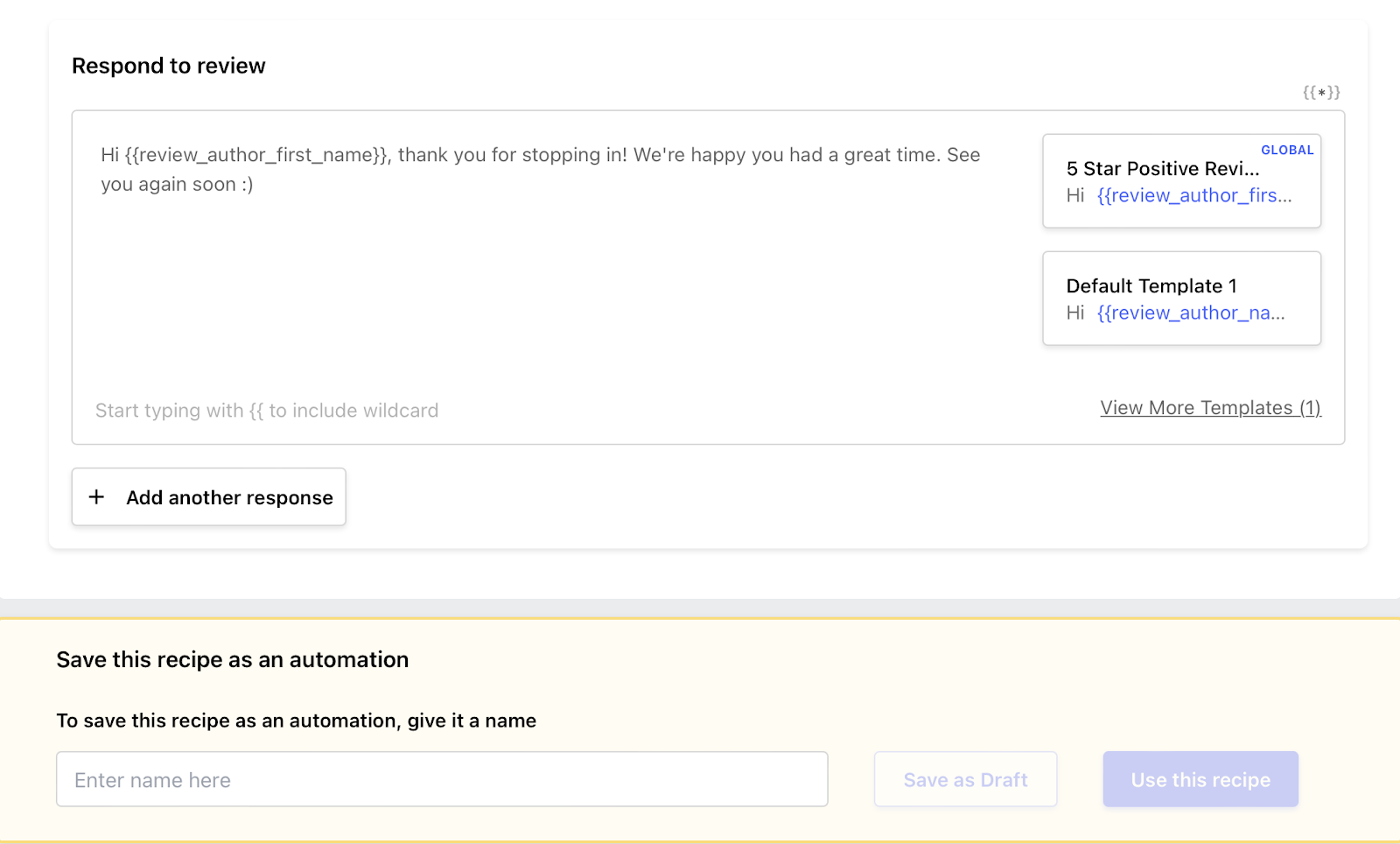The height and width of the screenshot is (844, 1400).
Task: Click the {{*}} wildcard insert icon
Action: tap(1320, 92)
